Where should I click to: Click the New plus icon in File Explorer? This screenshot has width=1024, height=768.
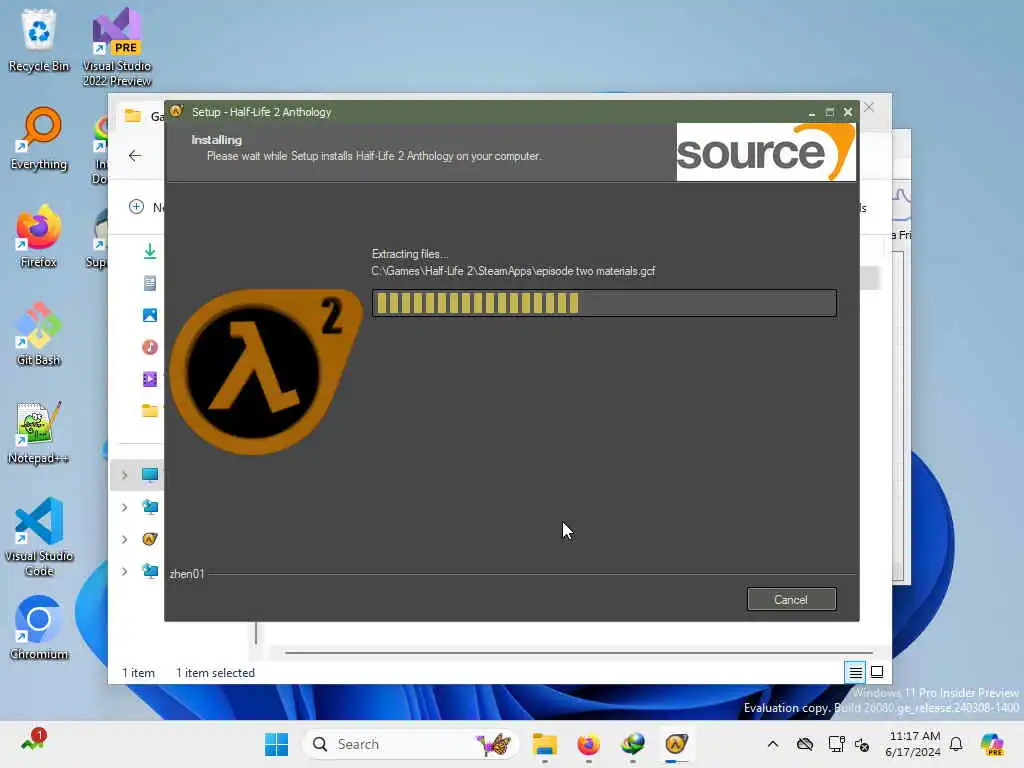[x=136, y=207]
